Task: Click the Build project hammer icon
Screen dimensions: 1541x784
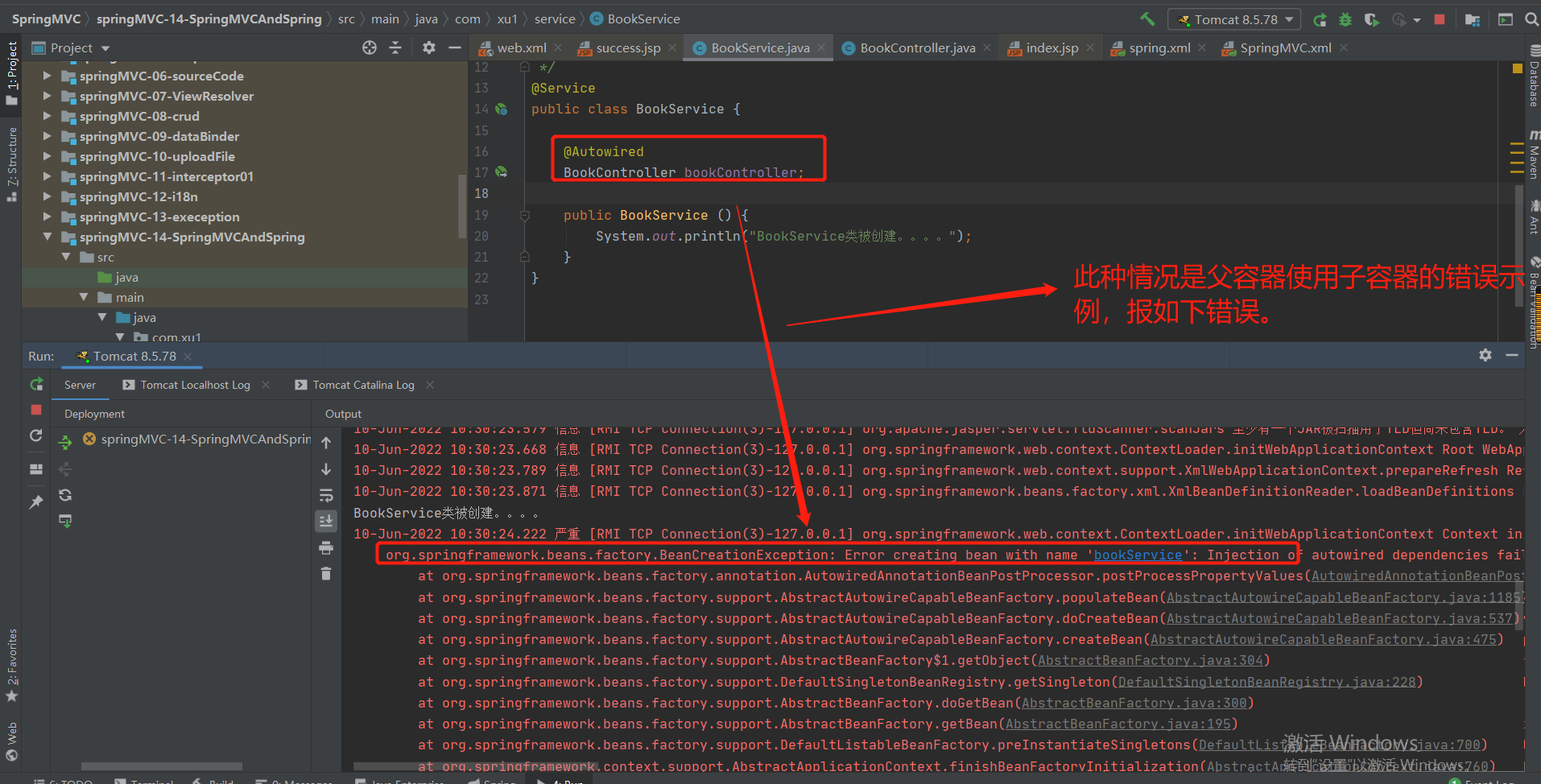Action: [x=1147, y=19]
